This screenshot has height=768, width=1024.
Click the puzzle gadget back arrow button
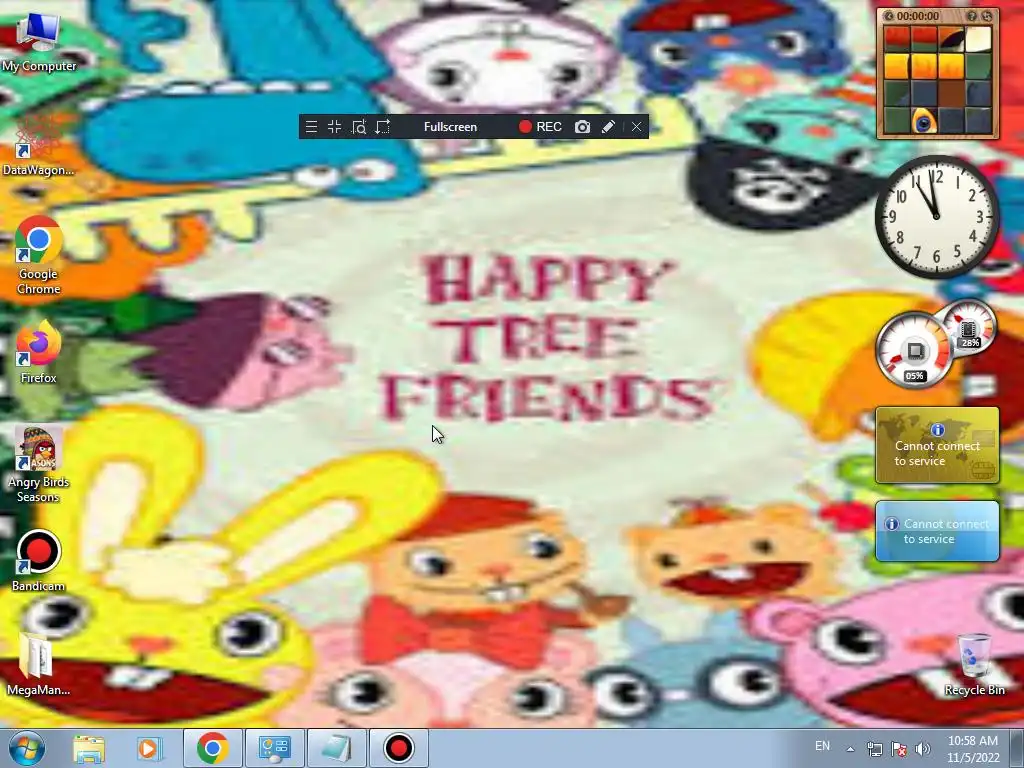(x=888, y=16)
